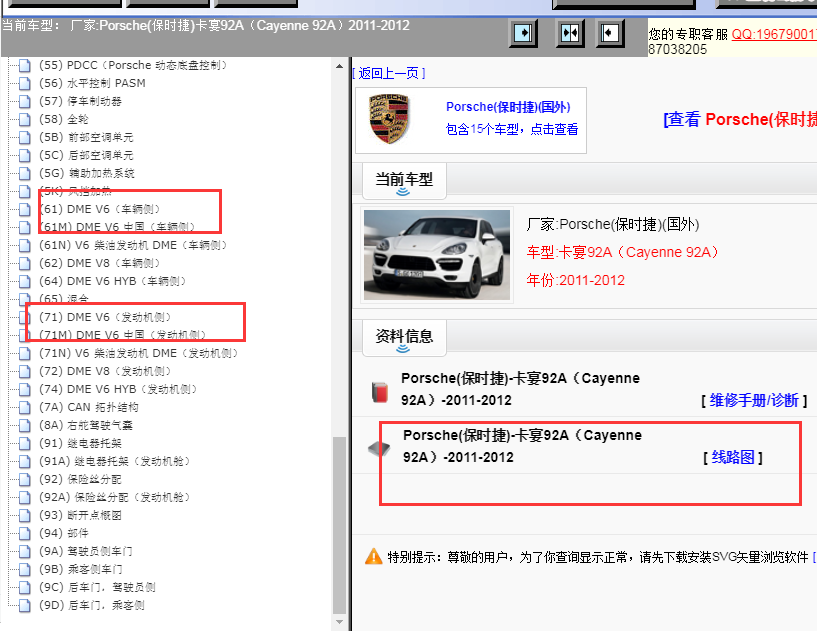Open tree item (7A) CAN 拓扑结构
Viewport: 817px width, 631px height.
(89, 407)
